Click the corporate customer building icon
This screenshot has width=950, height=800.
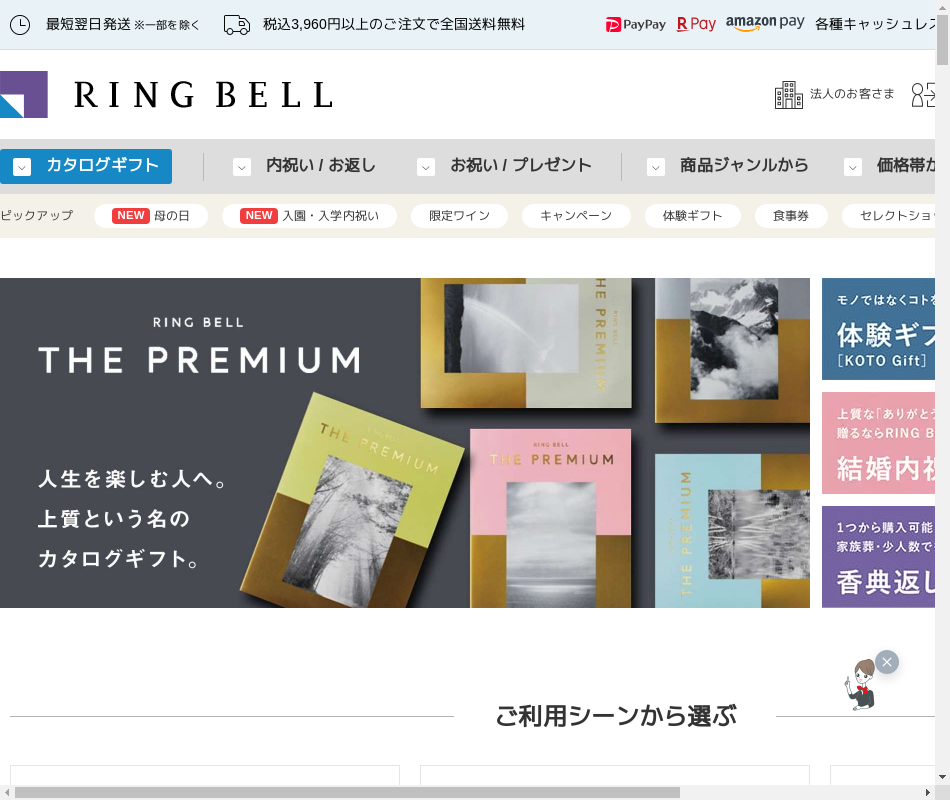(789, 95)
